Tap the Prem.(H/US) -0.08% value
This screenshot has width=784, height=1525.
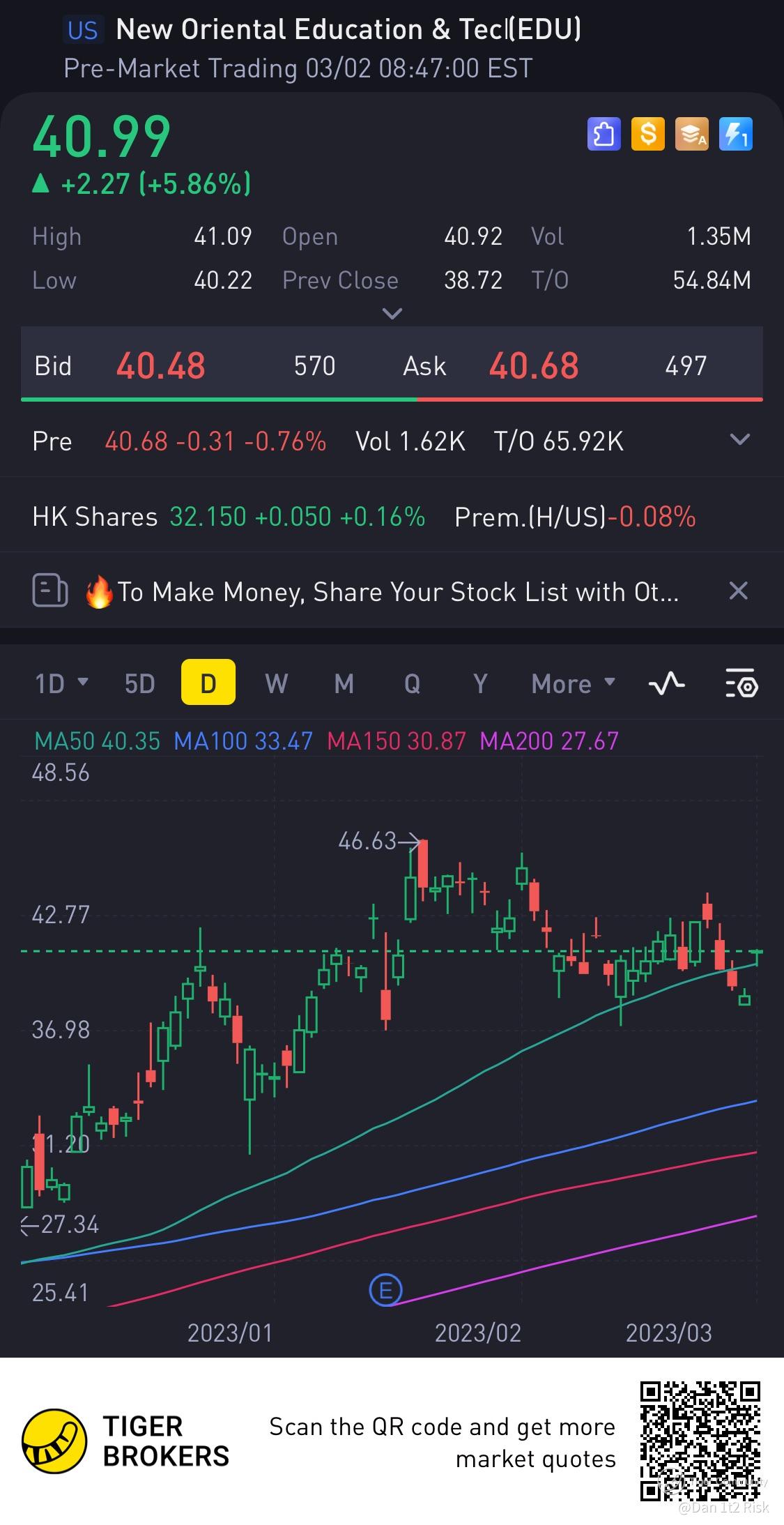[652, 517]
